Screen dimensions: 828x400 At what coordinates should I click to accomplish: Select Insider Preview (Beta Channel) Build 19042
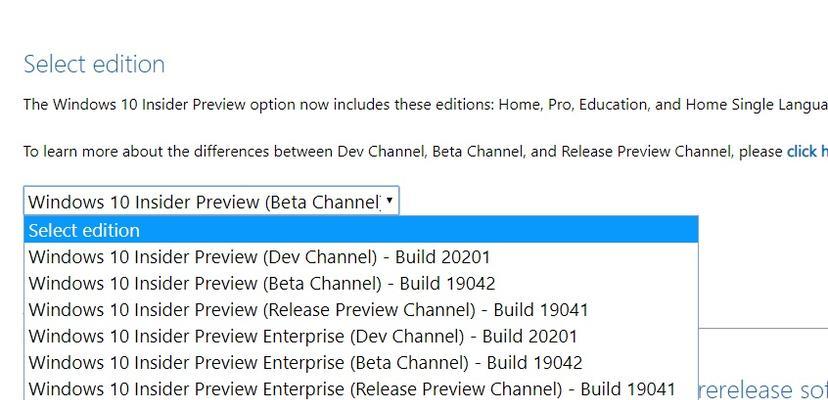361,283
